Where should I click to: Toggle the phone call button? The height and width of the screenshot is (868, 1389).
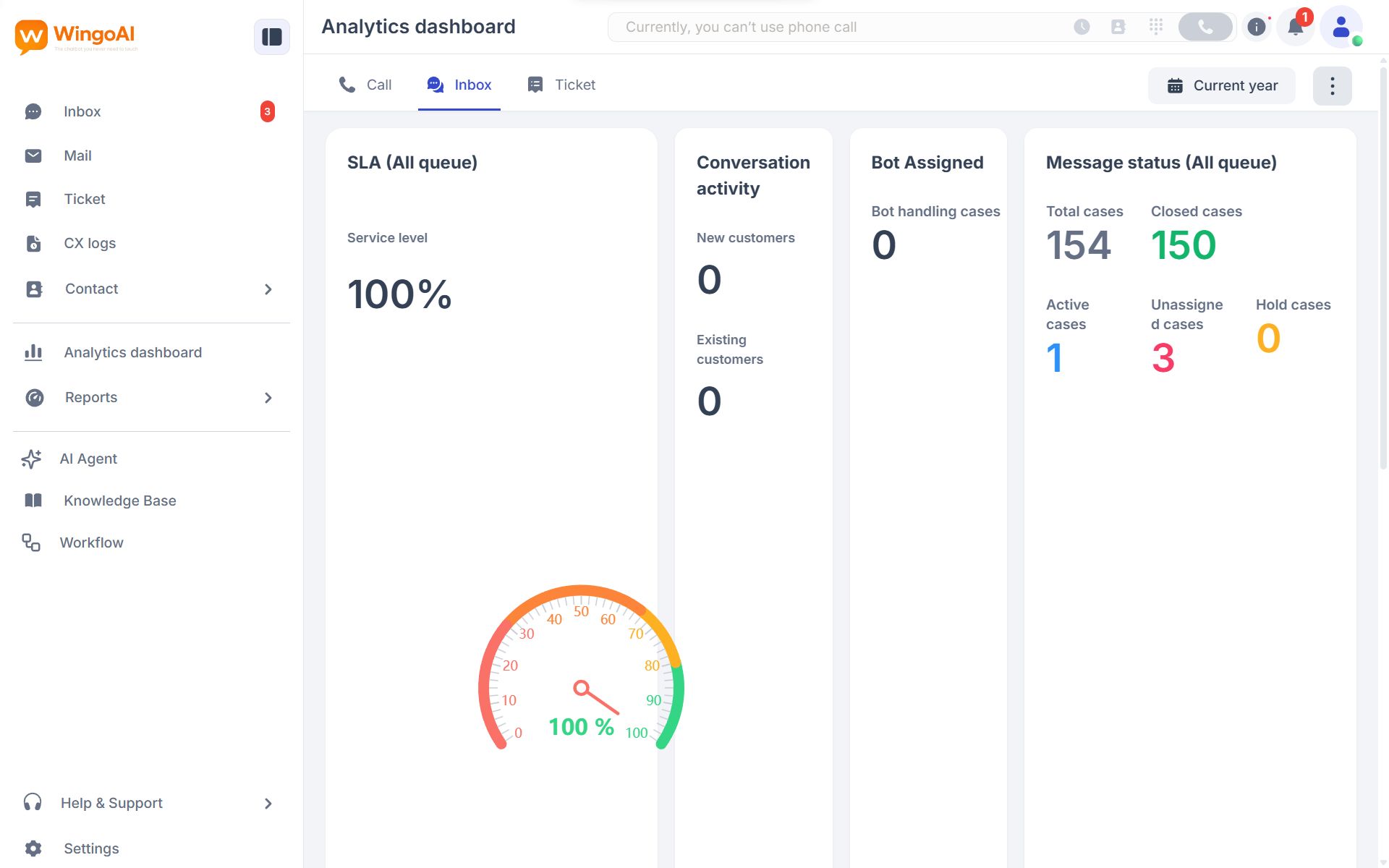pos(1205,27)
